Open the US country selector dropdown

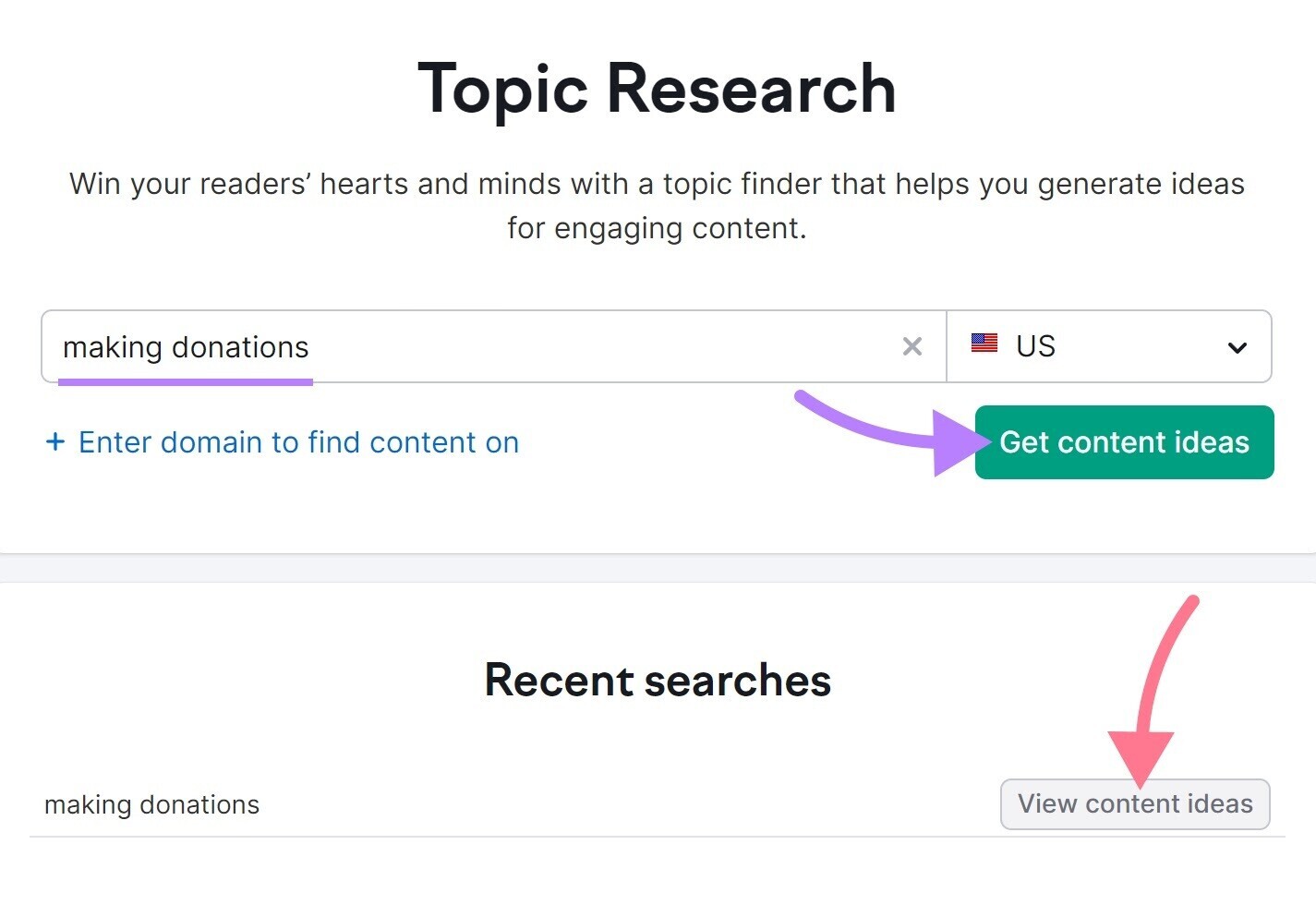[1109, 346]
